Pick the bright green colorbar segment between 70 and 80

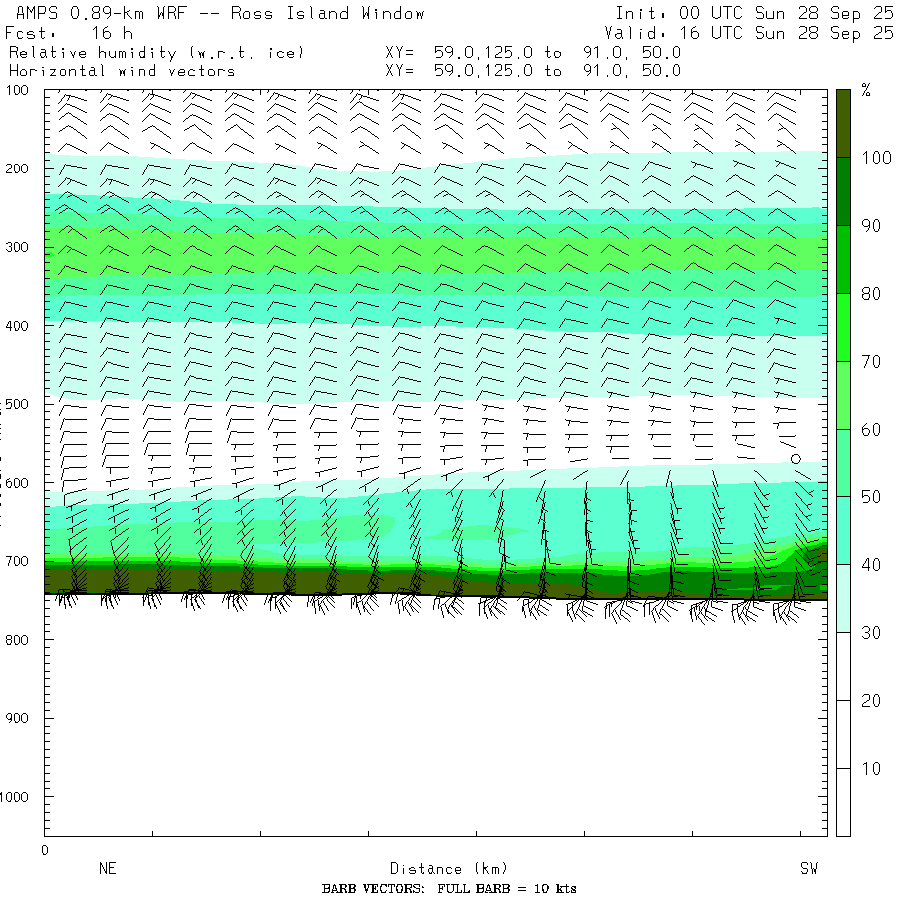click(x=843, y=327)
